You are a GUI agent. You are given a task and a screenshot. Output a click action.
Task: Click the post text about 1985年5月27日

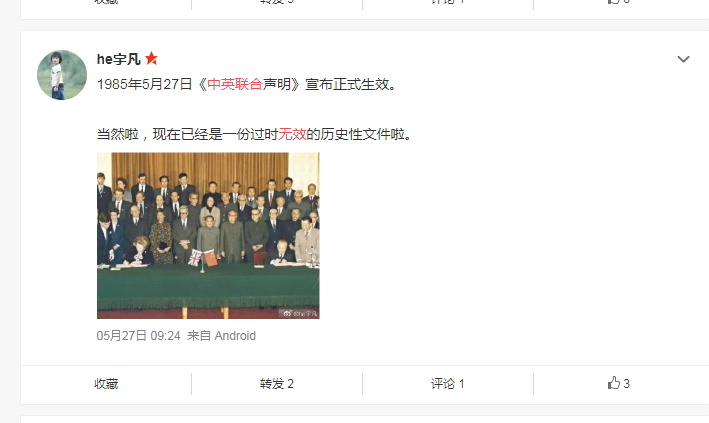tap(248, 84)
